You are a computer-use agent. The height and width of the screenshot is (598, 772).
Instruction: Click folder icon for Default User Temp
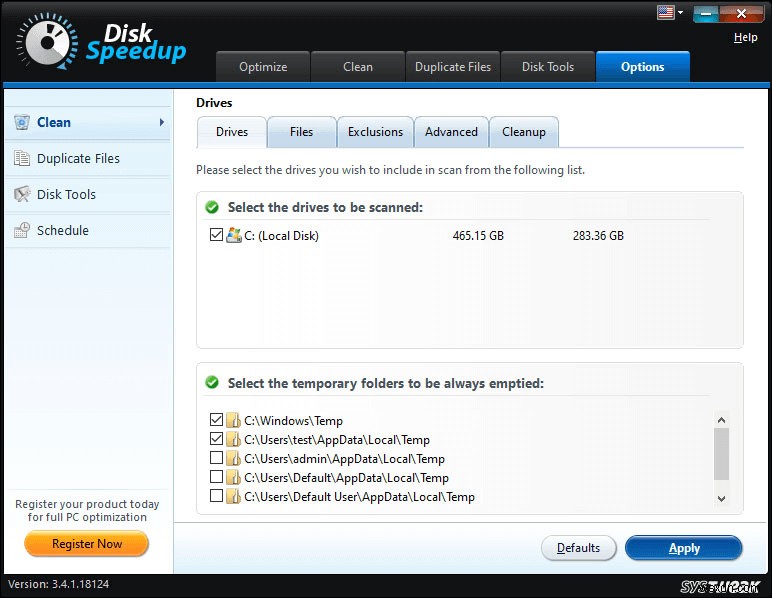[x=233, y=497]
